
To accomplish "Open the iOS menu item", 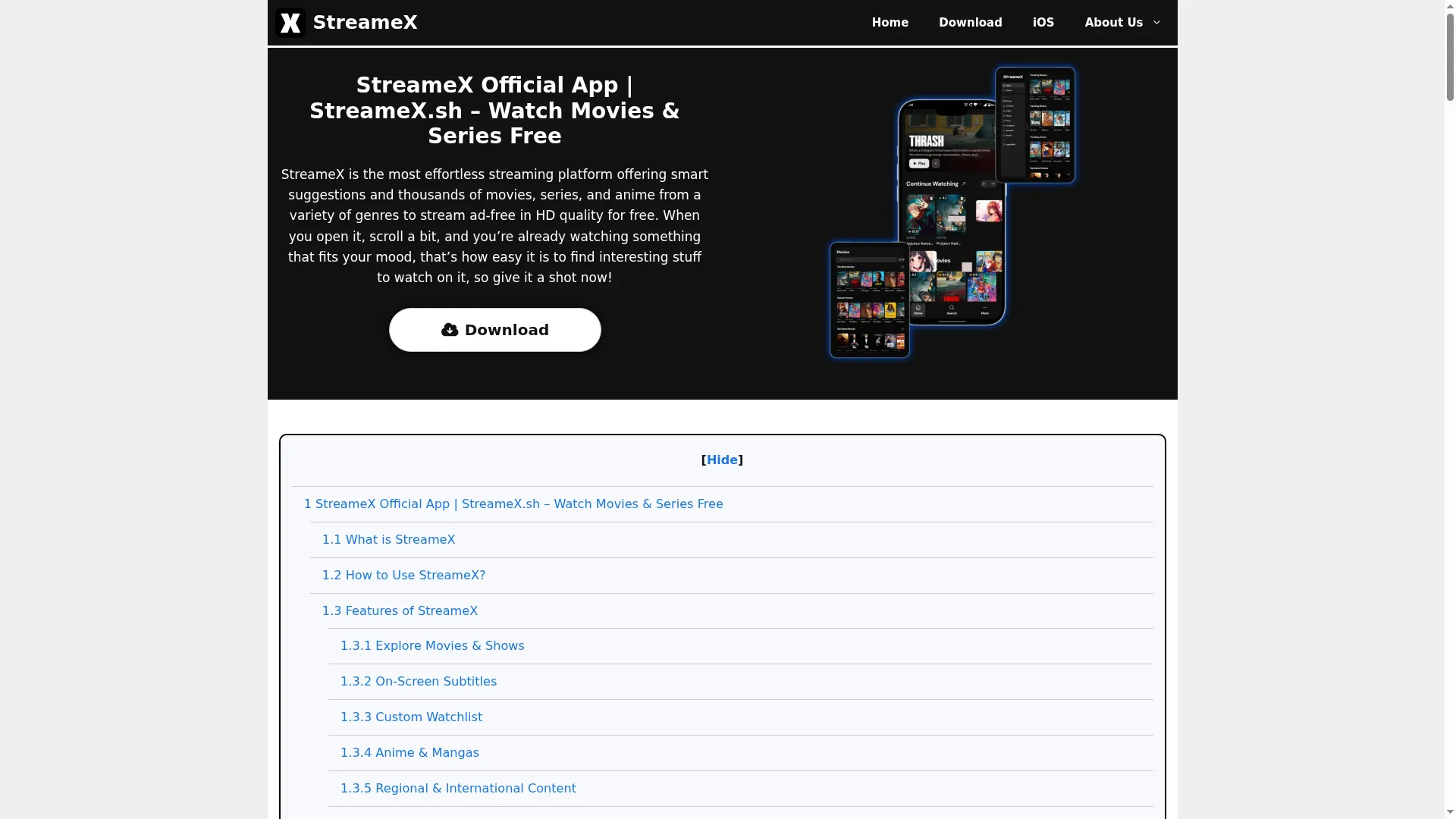I will (1043, 23).
